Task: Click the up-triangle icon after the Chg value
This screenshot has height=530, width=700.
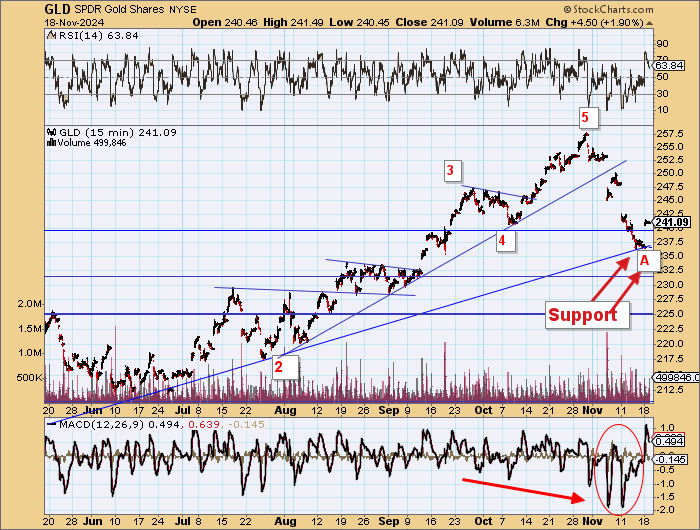Action: pos(649,23)
